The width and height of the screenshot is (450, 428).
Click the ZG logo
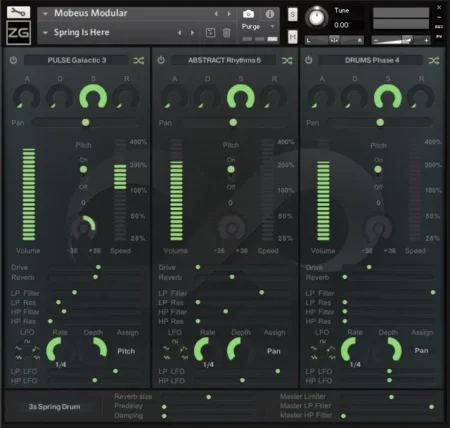point(19,32)
